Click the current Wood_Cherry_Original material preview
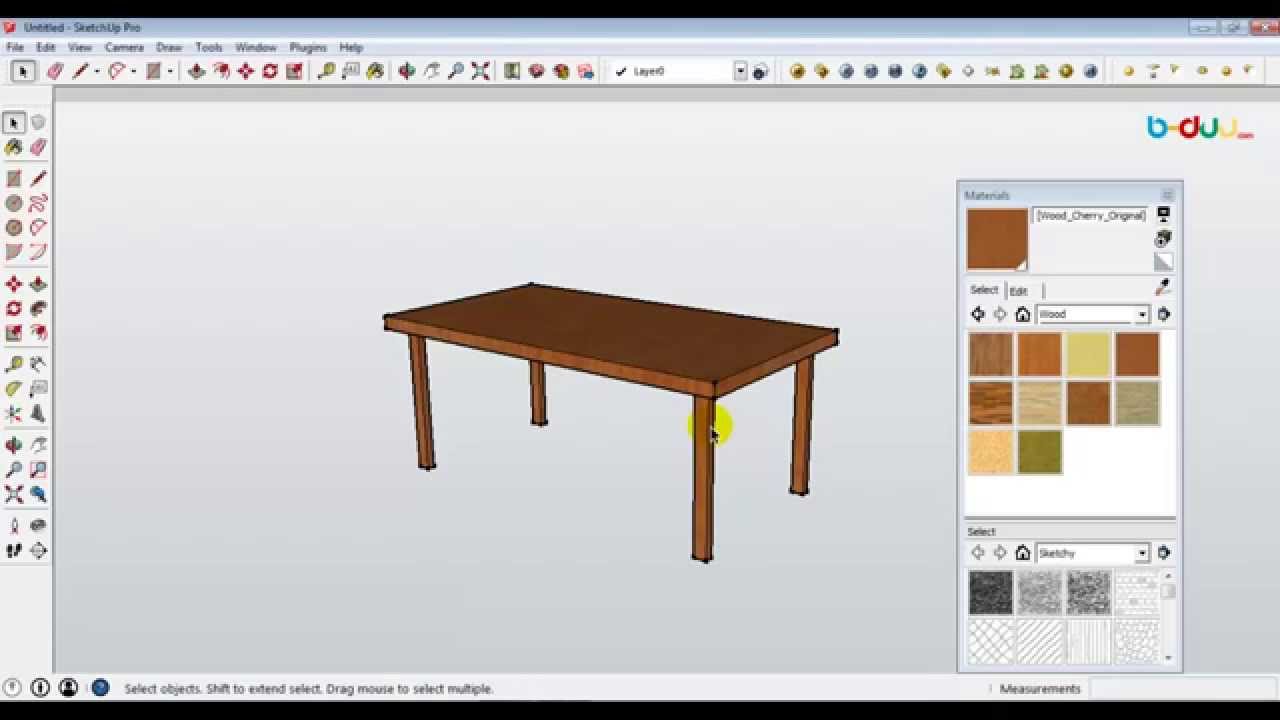 coord(997,239)
